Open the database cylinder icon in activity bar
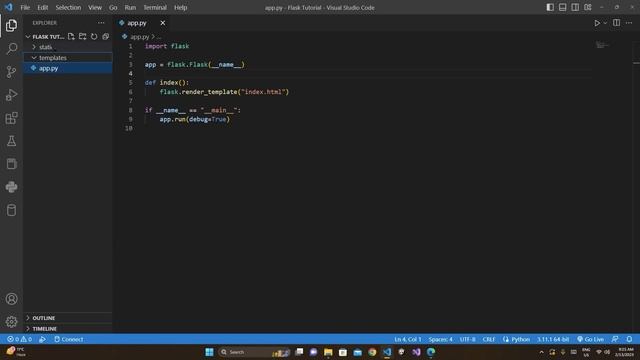 [11, 210]
